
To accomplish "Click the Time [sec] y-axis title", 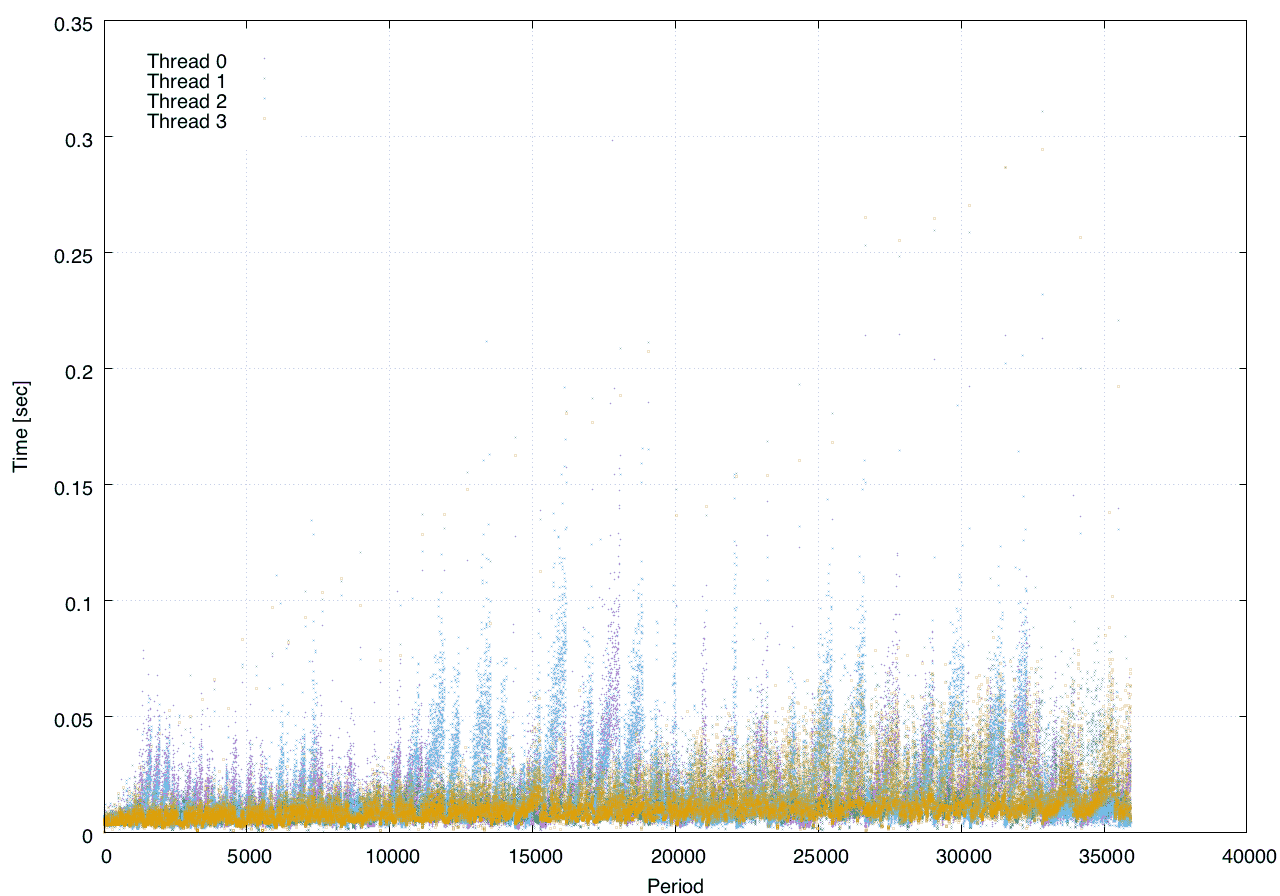I will point(20,427).
